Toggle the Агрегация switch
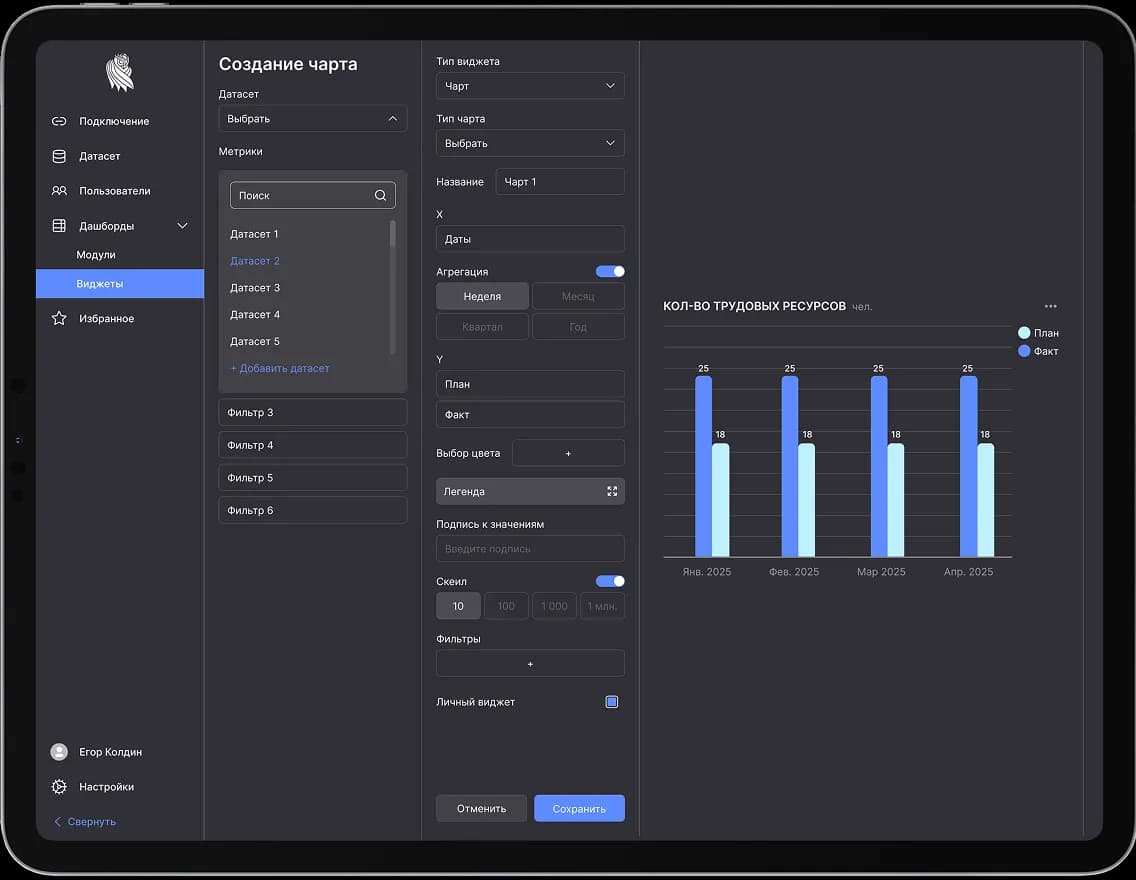1136x880 pixels. pyautogui.click(x=610, y=272)
